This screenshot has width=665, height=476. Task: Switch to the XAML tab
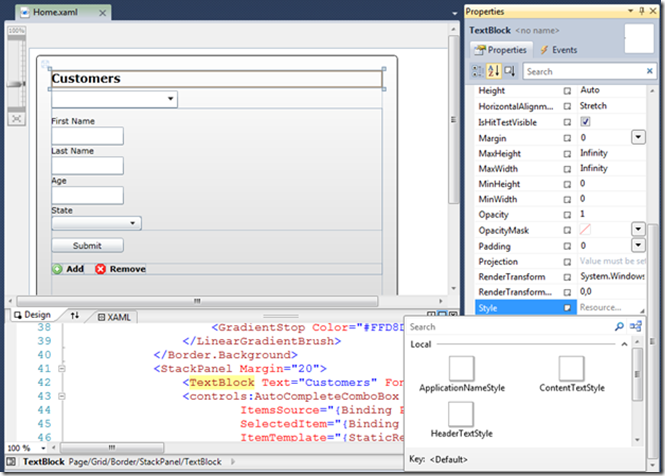(x=114, y=317)
